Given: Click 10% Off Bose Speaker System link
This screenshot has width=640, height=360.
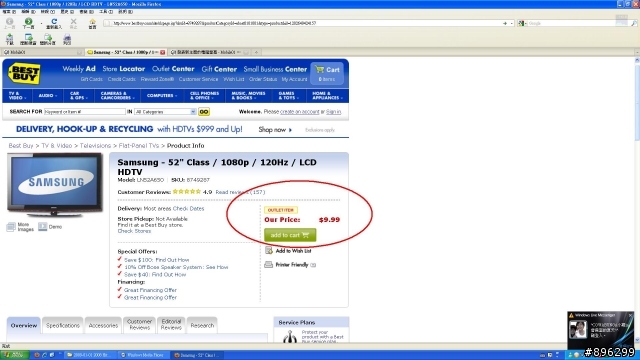Looking at the screenshot, I should pyautogui.click(x=176, y=267).
